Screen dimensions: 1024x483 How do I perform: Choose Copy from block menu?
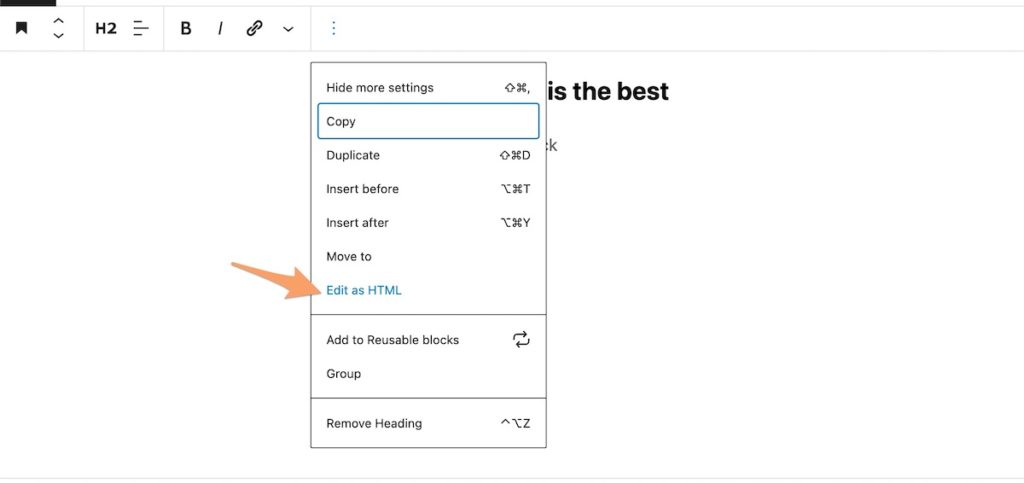428,121
